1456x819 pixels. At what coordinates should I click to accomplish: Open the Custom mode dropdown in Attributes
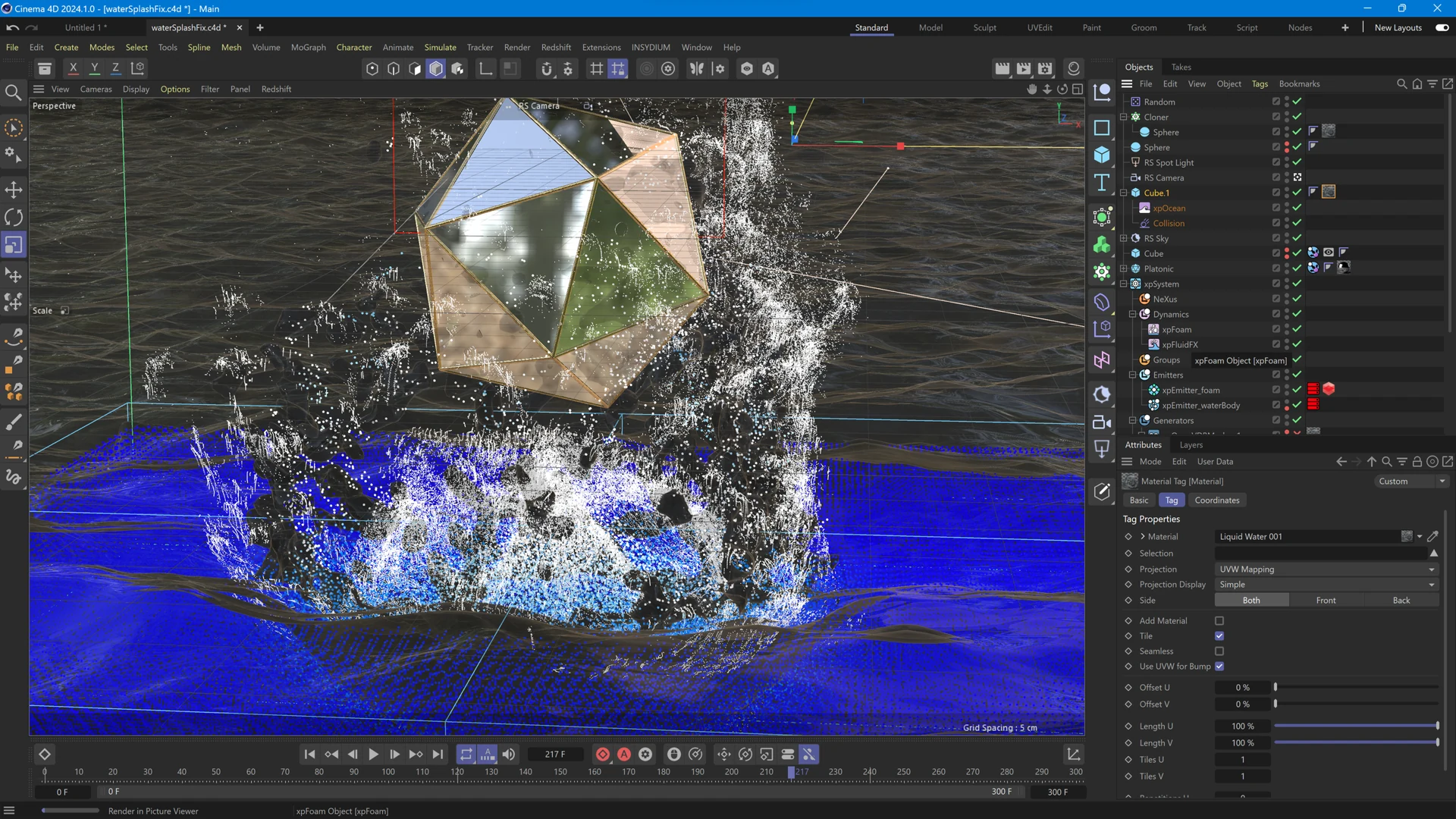(1411, 482)
